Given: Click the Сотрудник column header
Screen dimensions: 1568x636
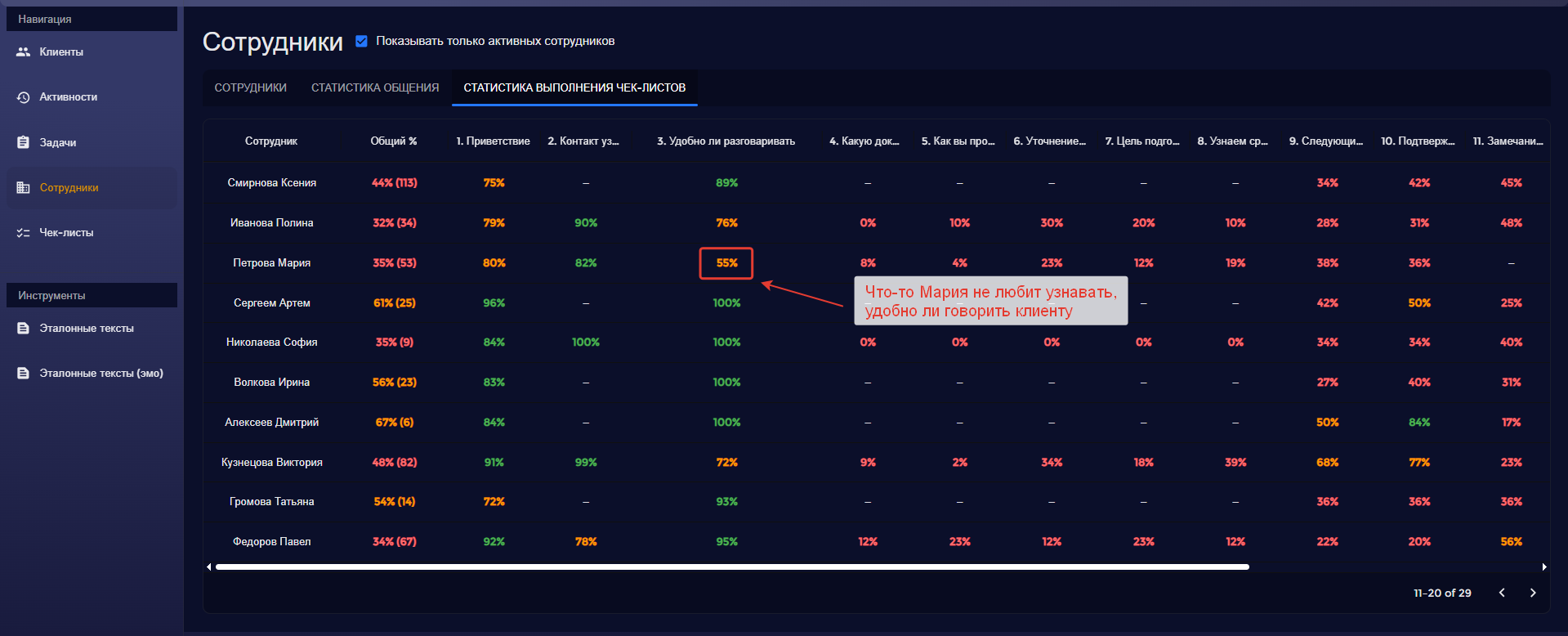Looking at the screenshot, I should pos(271,141).
